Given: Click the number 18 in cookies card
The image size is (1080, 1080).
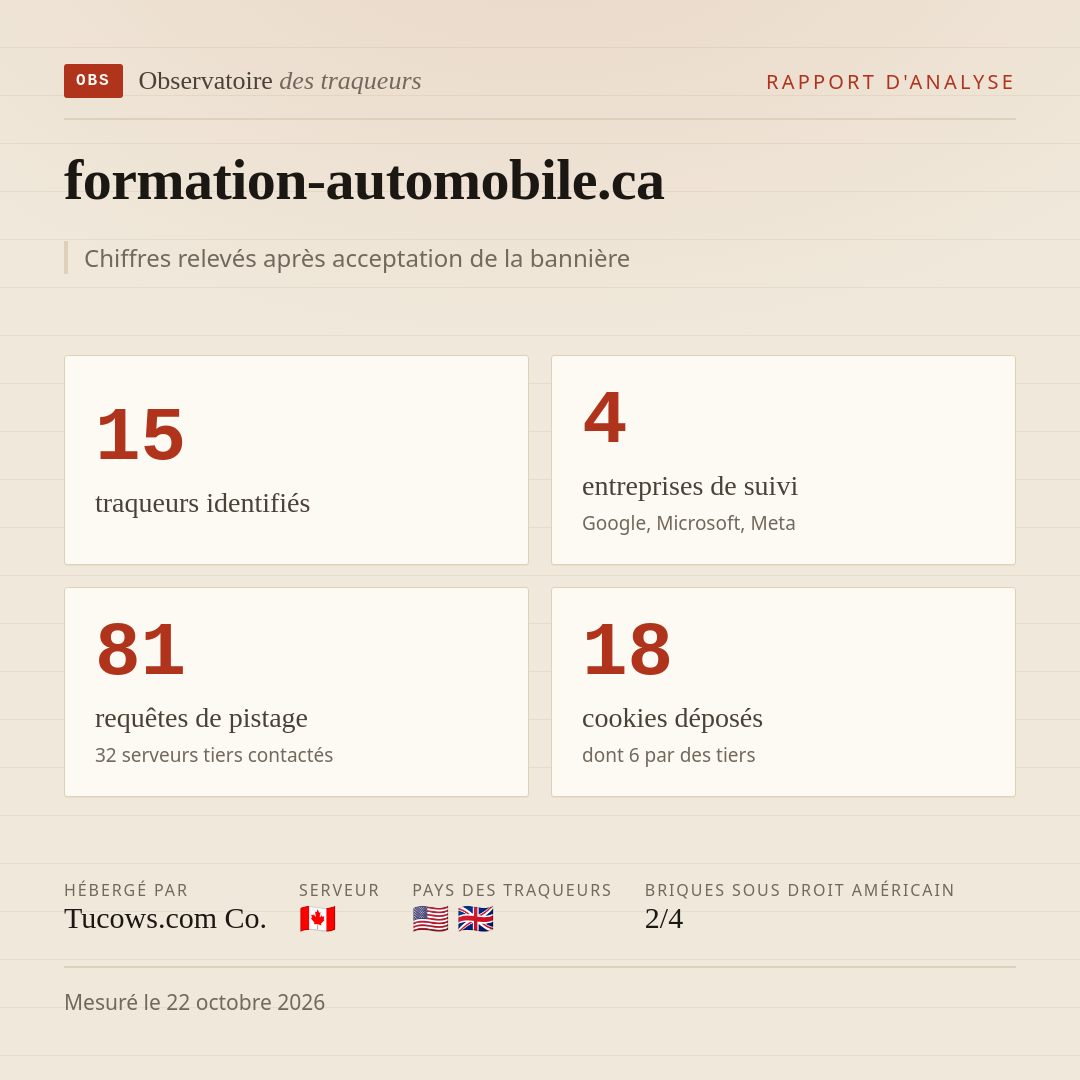Looking at the screenshot, I should coord(626,650).
